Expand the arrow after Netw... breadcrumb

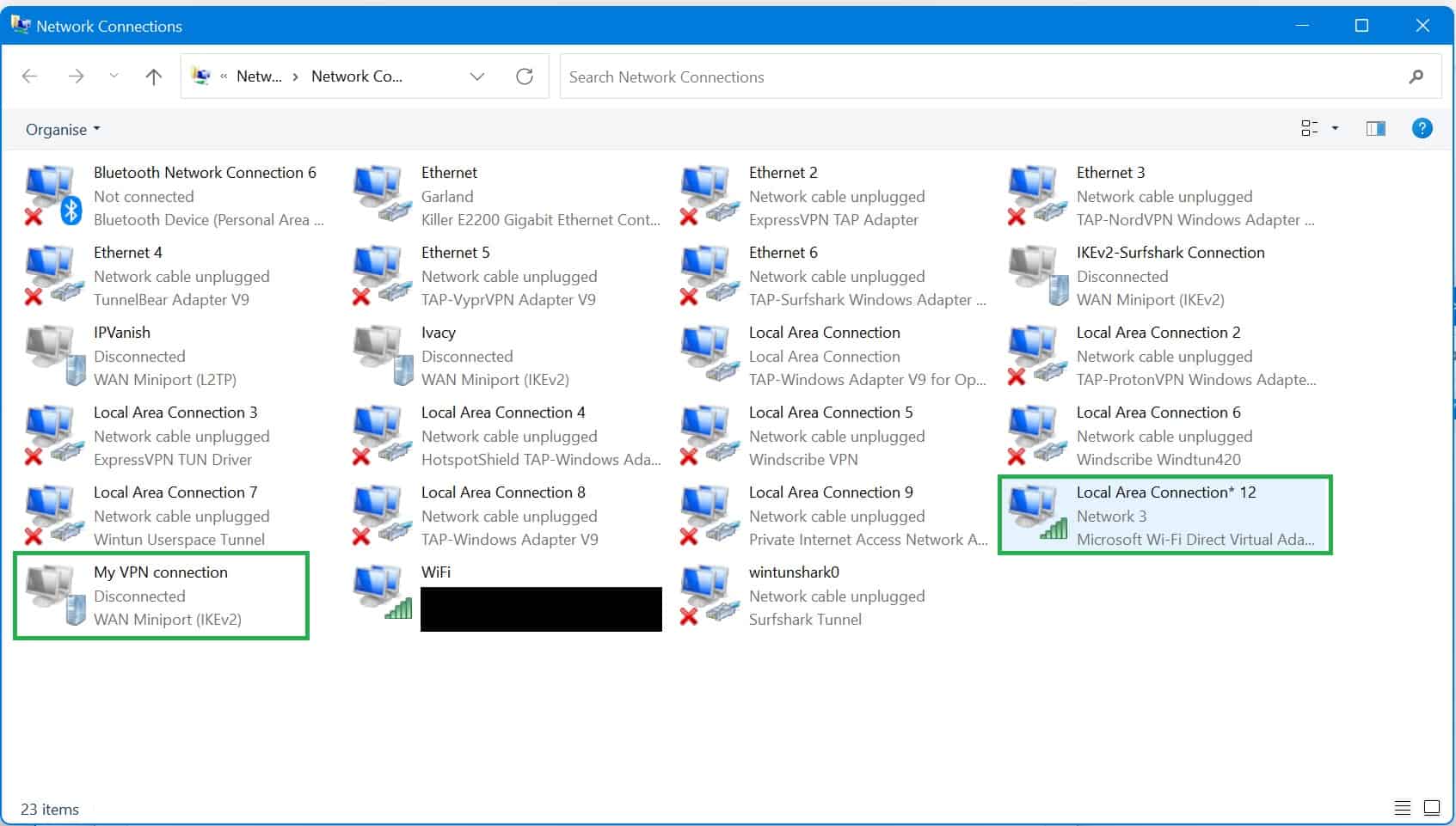296,76
